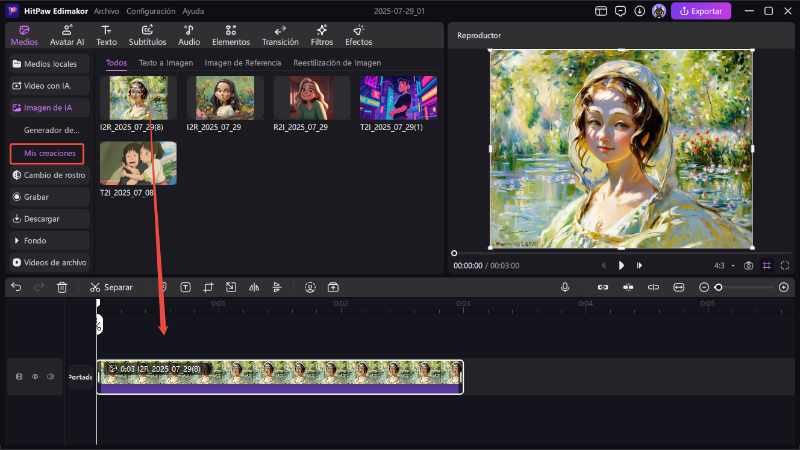
Task: Open the Descargar section
Action: [49, 219]
